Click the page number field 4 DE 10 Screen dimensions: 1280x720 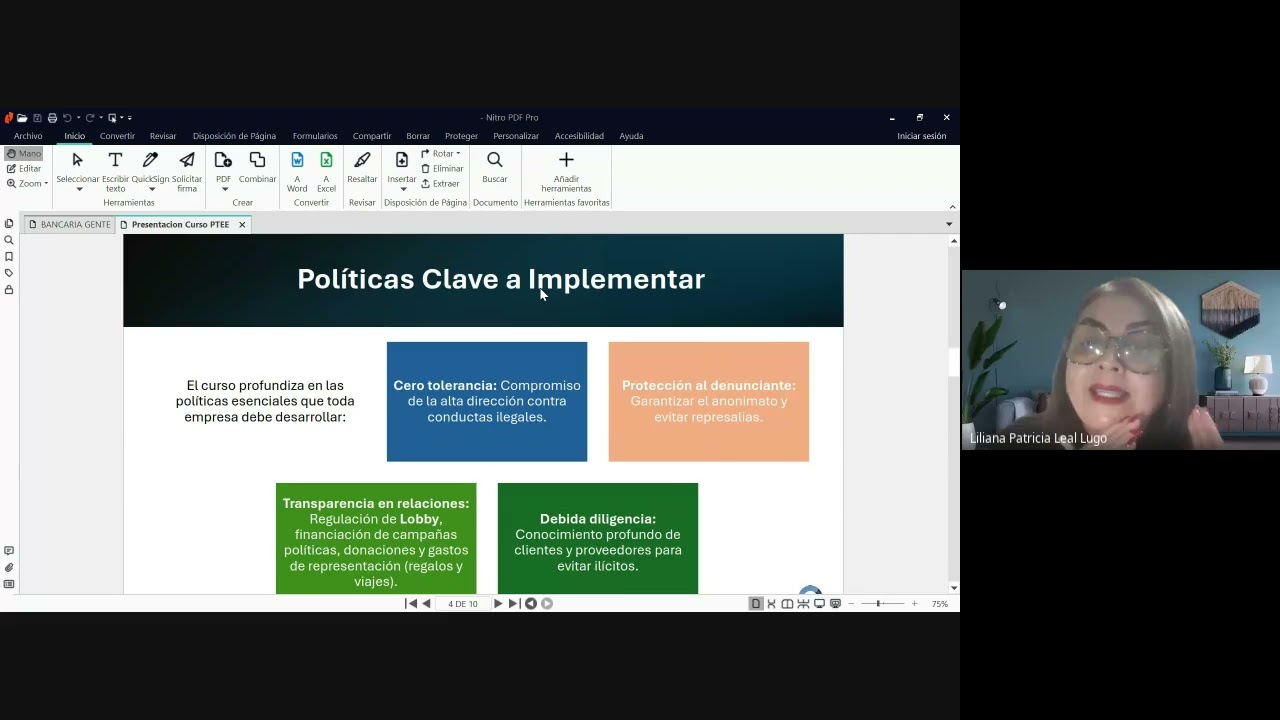click(463, 604)
